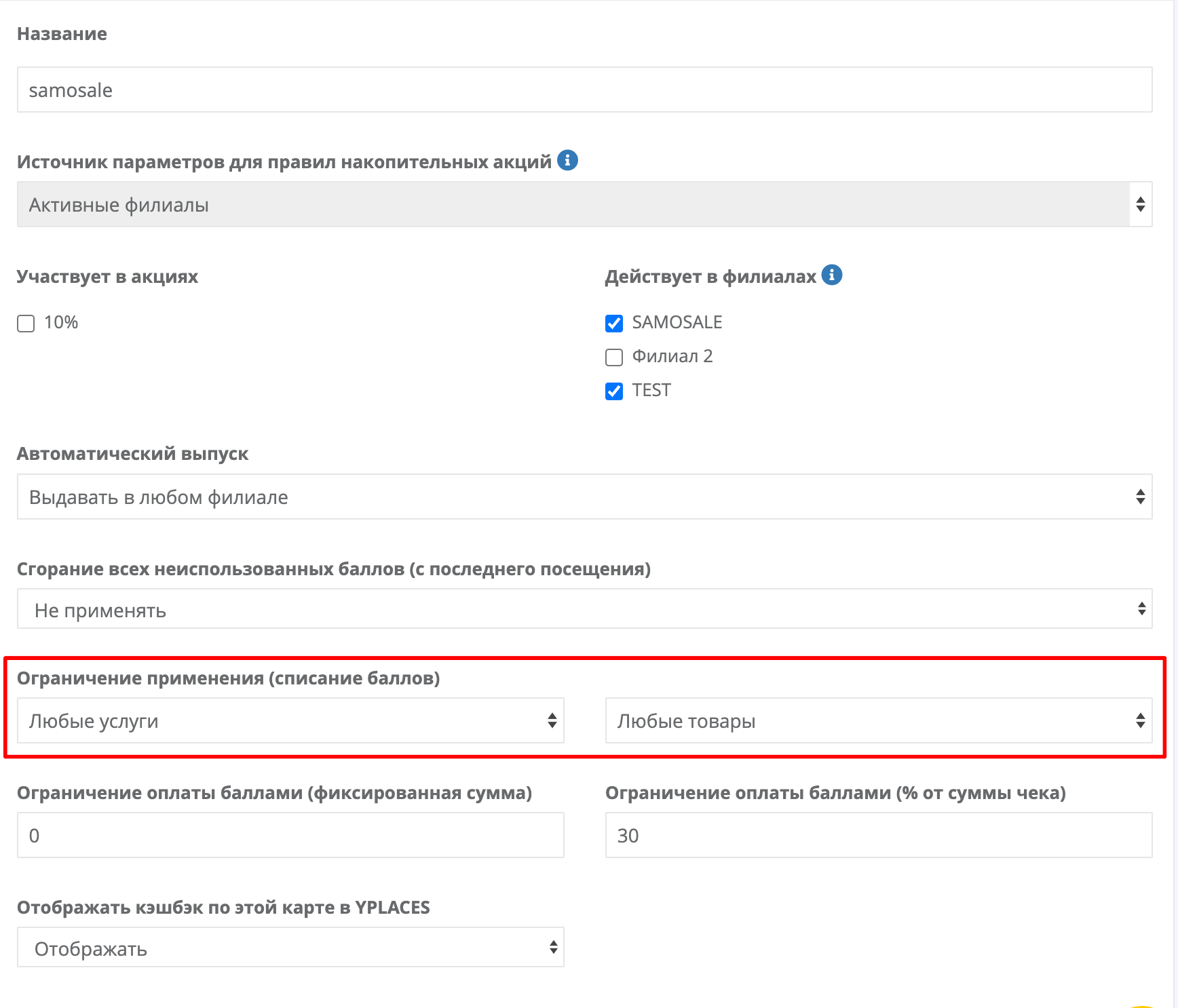Click the Ограничение применения (списание баллов) label
This screenshot has width=1178, height=1008.
228,678
